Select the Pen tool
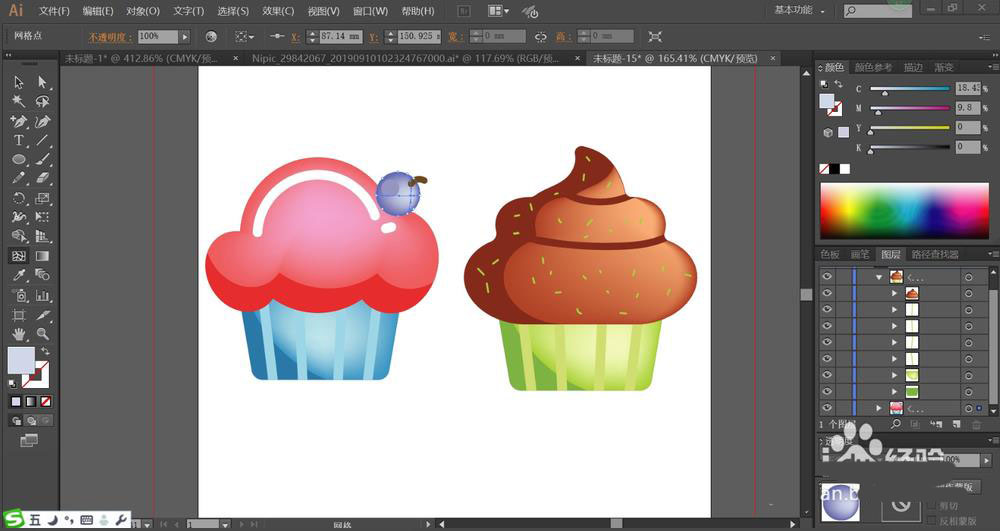 [x=18, y=121]
